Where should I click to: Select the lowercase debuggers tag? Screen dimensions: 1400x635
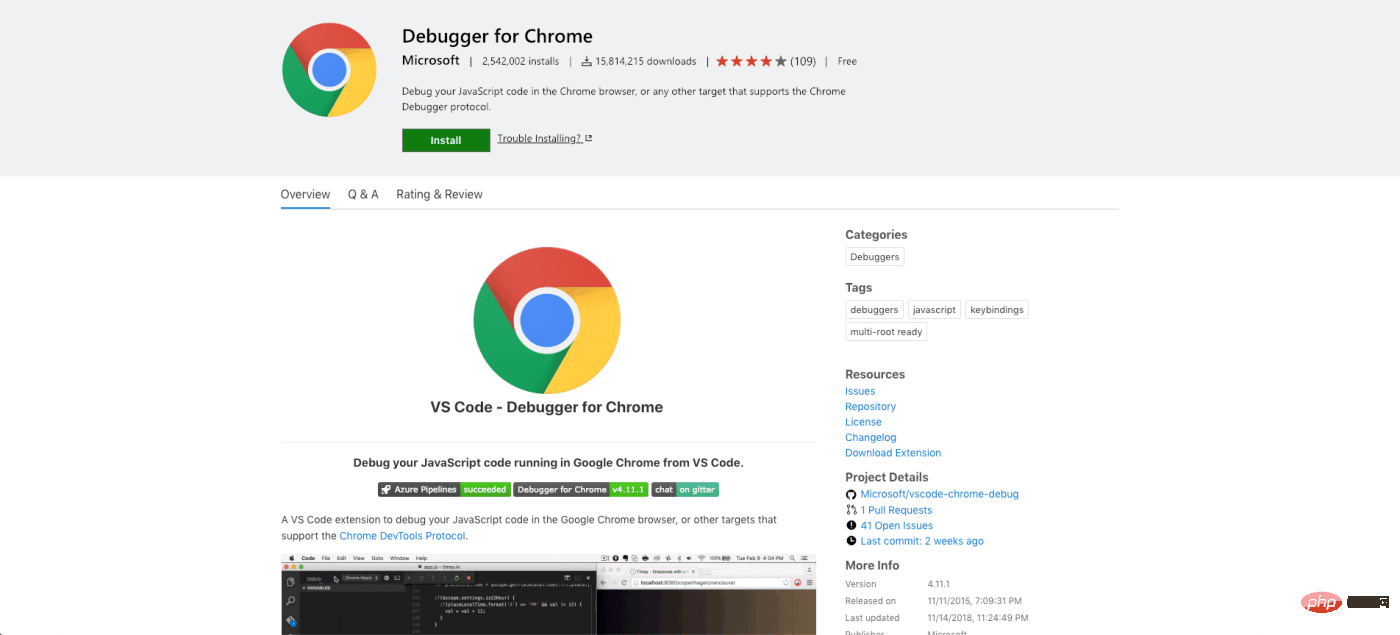point(874,310)
